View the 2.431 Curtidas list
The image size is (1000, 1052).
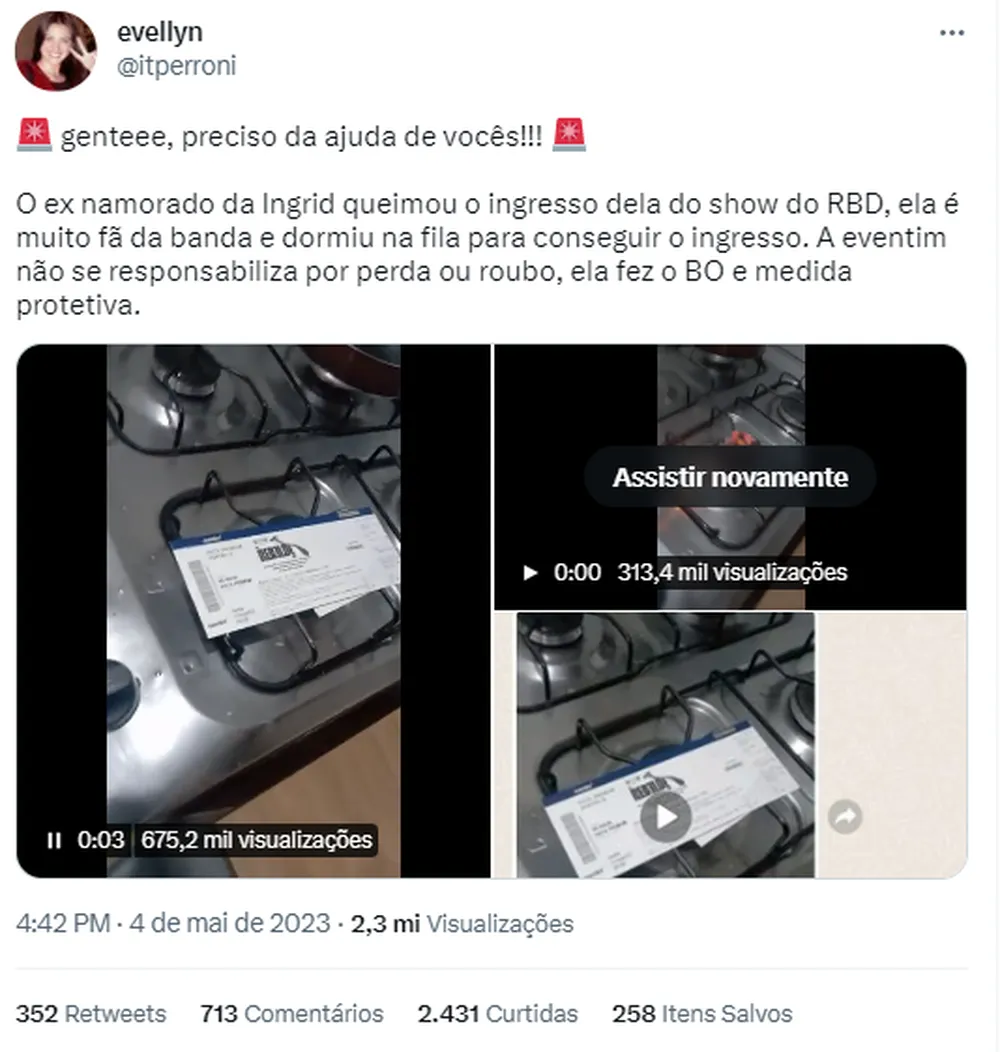497,1013
